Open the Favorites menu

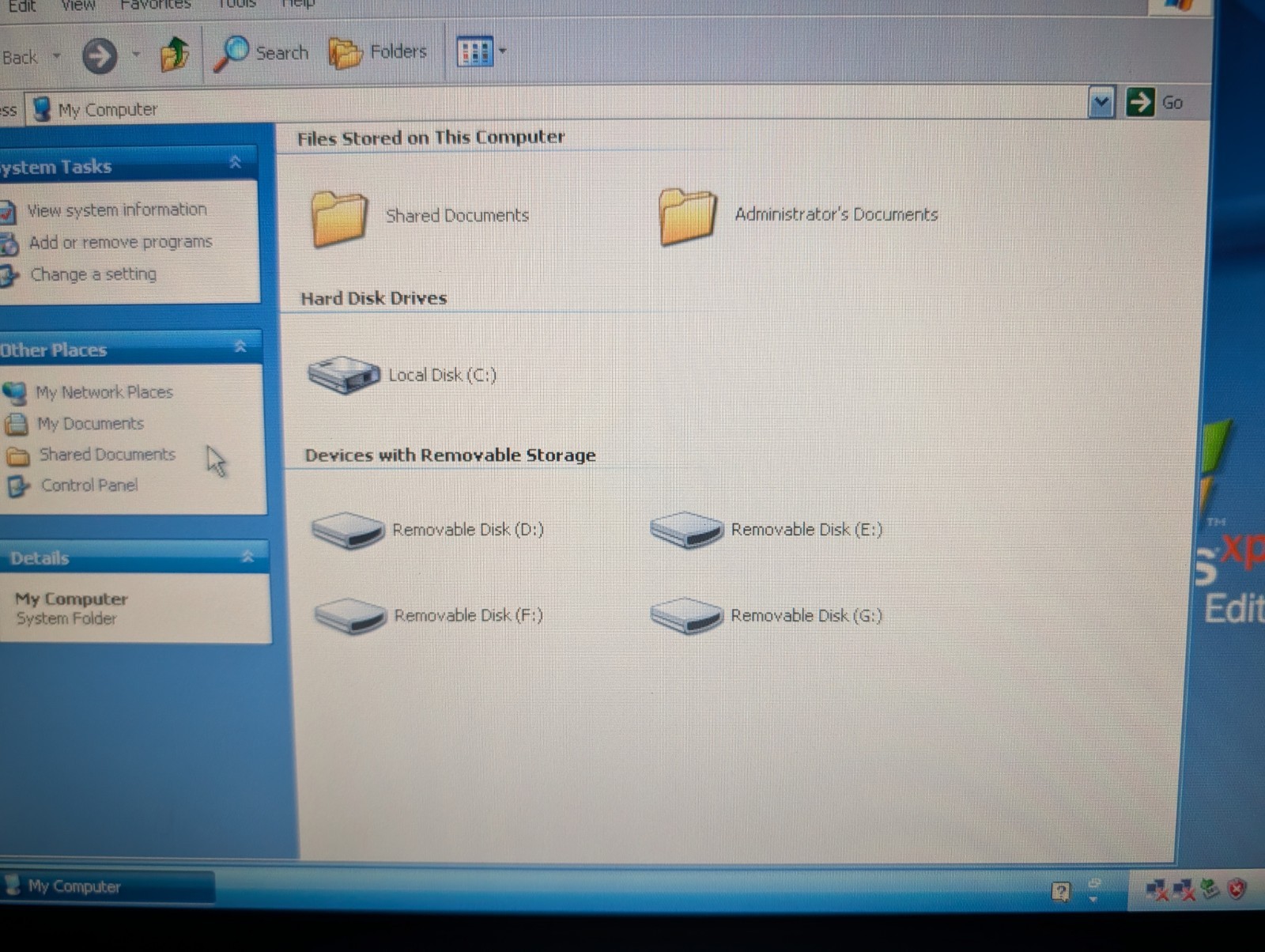coord(155,4)
